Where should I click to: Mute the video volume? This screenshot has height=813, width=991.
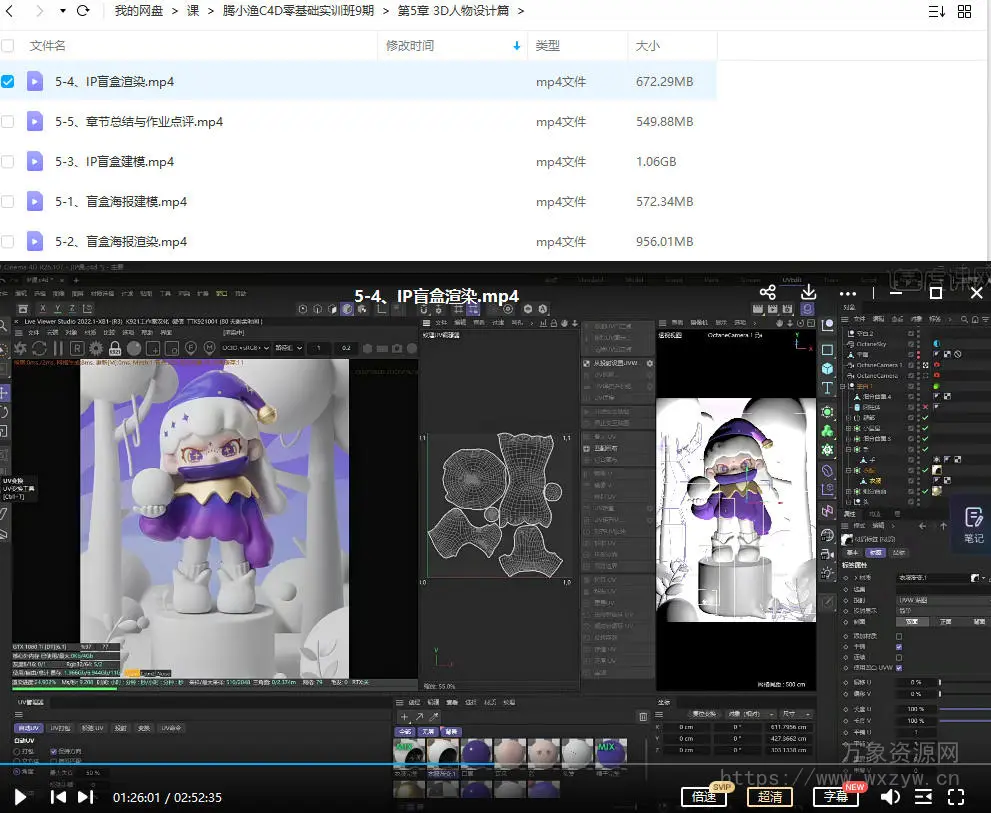point(890,797)
